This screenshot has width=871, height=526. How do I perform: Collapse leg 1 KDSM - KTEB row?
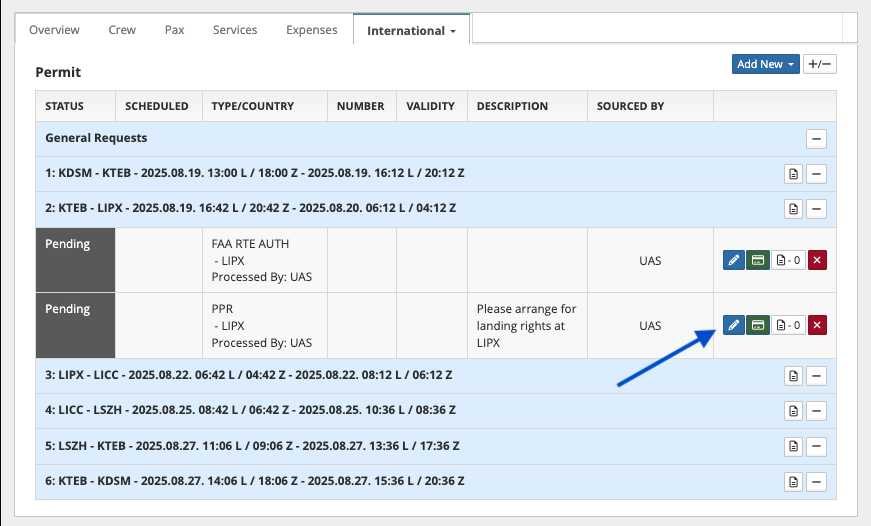click(816, 174)
